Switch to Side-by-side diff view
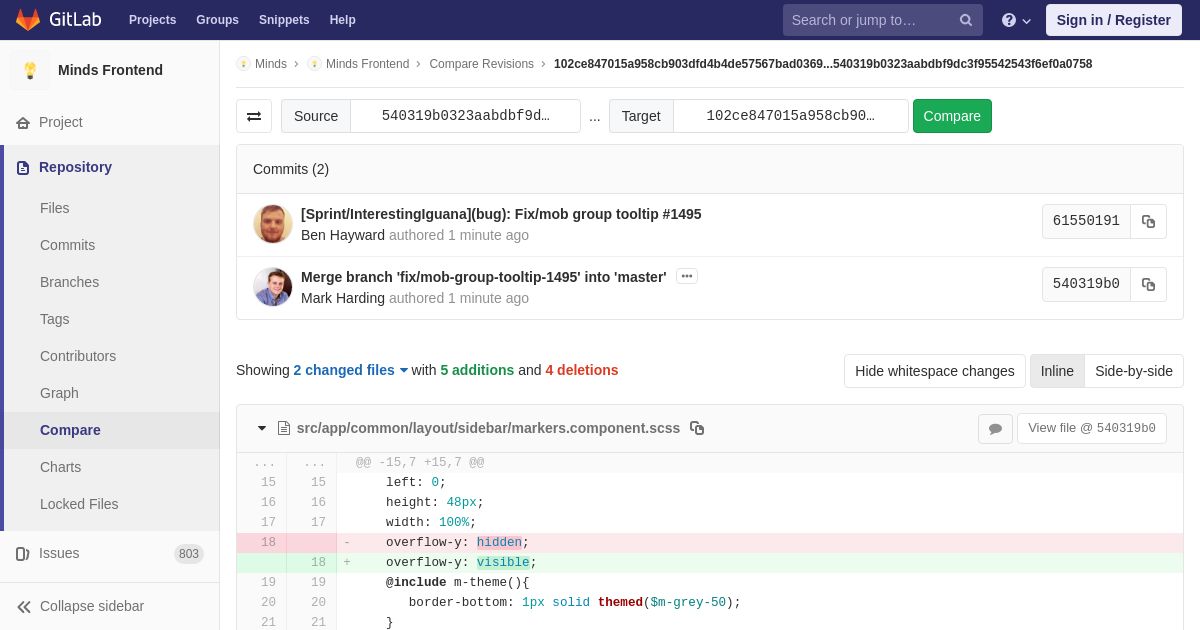 tap(1134, 371)
